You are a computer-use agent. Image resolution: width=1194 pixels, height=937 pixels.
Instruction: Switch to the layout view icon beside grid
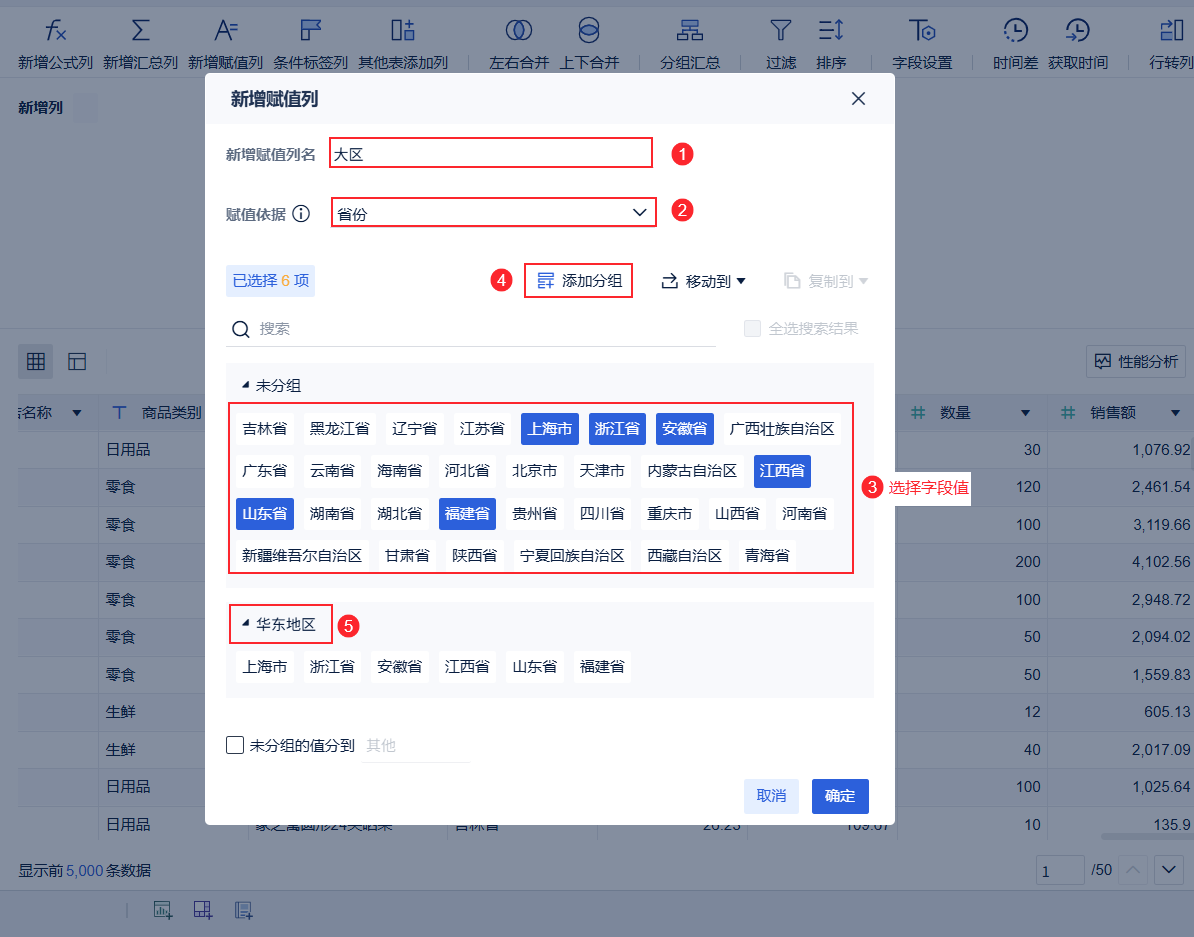tap(77, 362)
